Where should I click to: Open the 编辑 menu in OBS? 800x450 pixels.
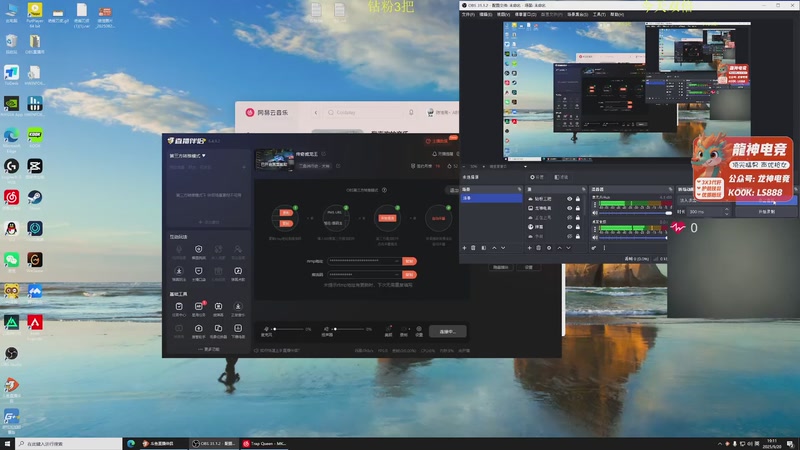[x=486, y=14]
